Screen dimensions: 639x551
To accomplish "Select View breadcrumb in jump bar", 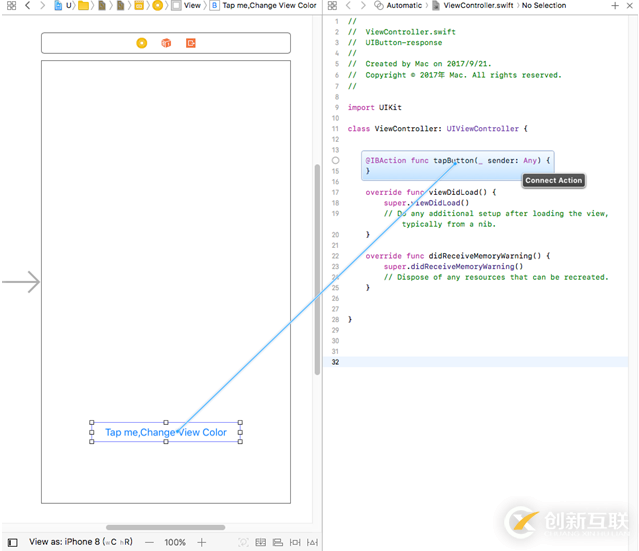I will [x=187, y=5].
